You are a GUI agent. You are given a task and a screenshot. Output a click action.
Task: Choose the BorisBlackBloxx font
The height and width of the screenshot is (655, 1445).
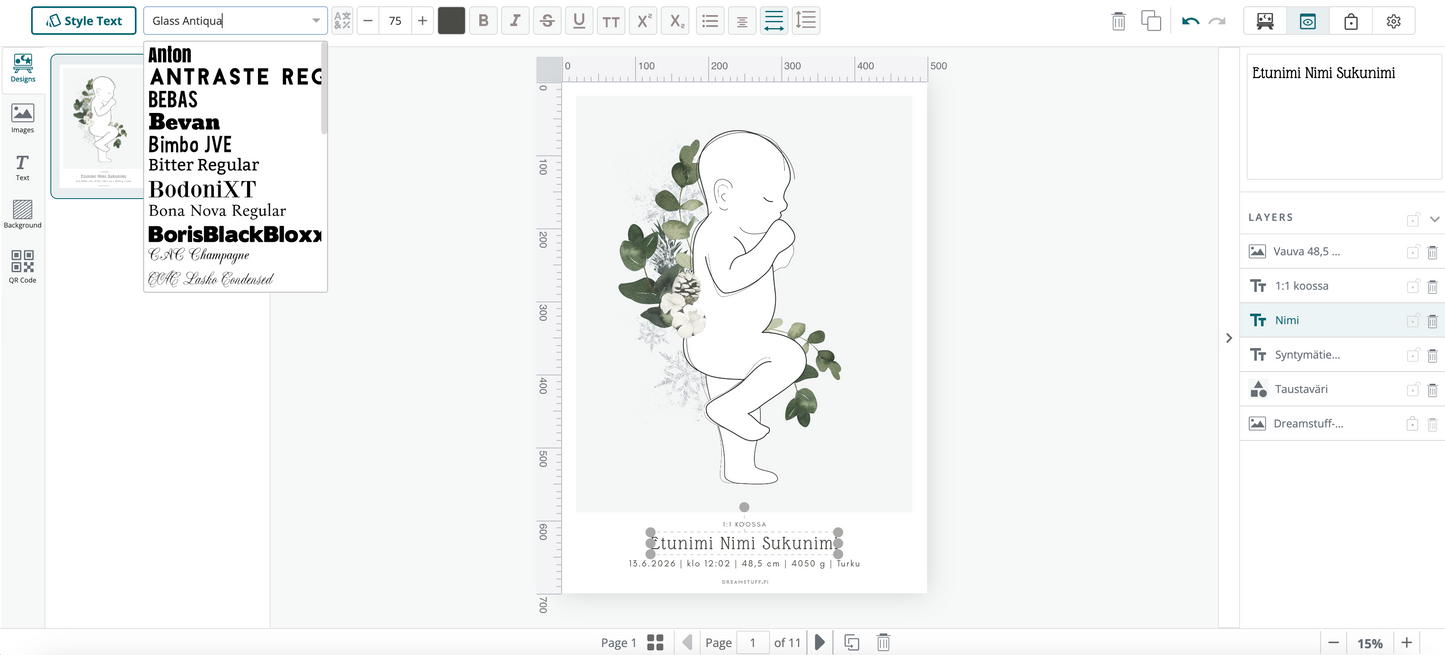(x=234, y=234)
